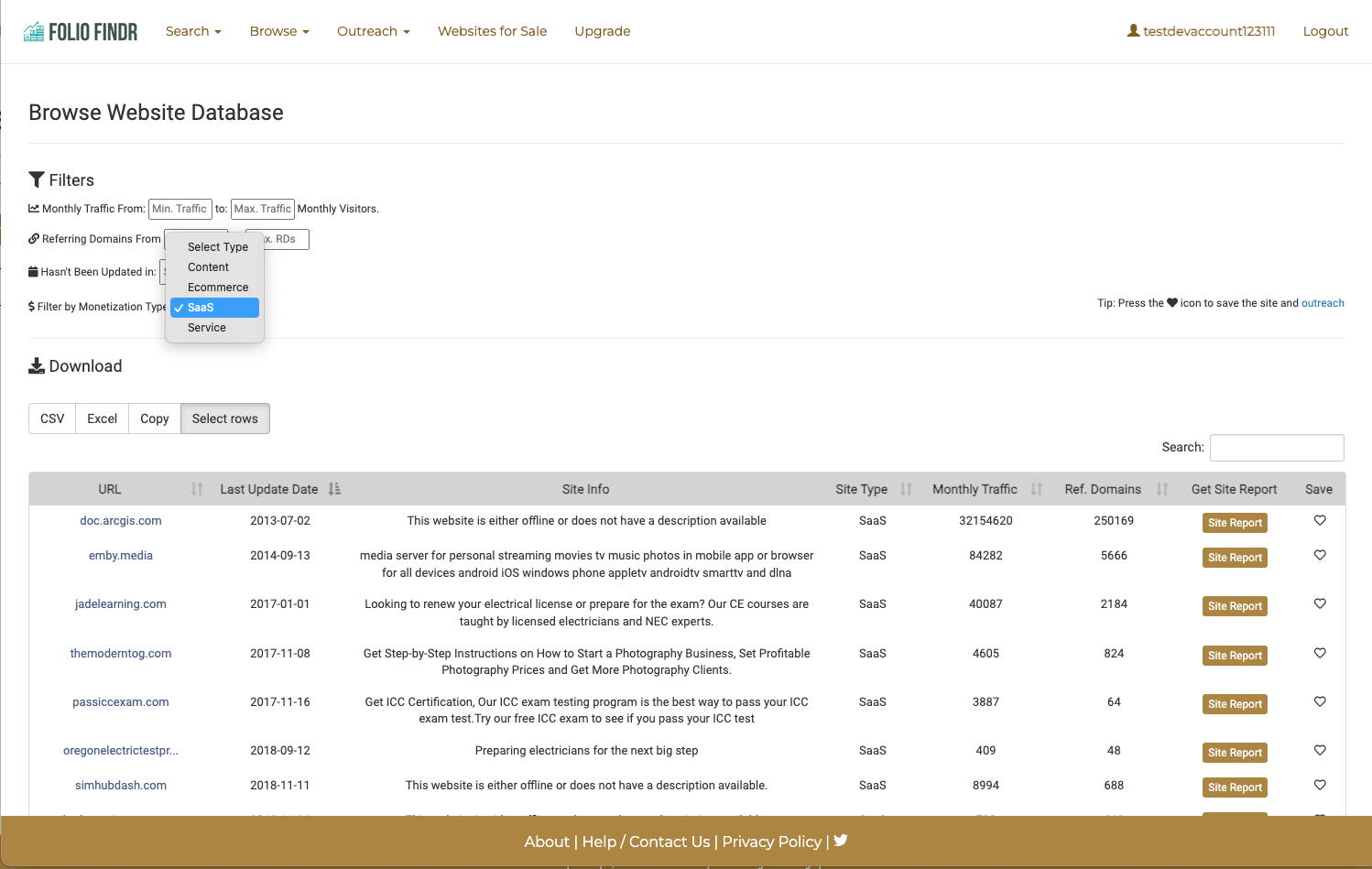Click the Site Info column header
This screenshot has height=869, width=1372.
click(x=585, y=489)
